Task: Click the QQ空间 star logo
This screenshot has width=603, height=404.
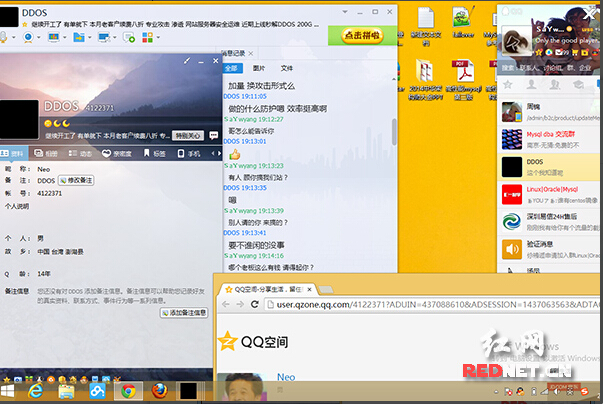Action: click(x=228, y=342)
